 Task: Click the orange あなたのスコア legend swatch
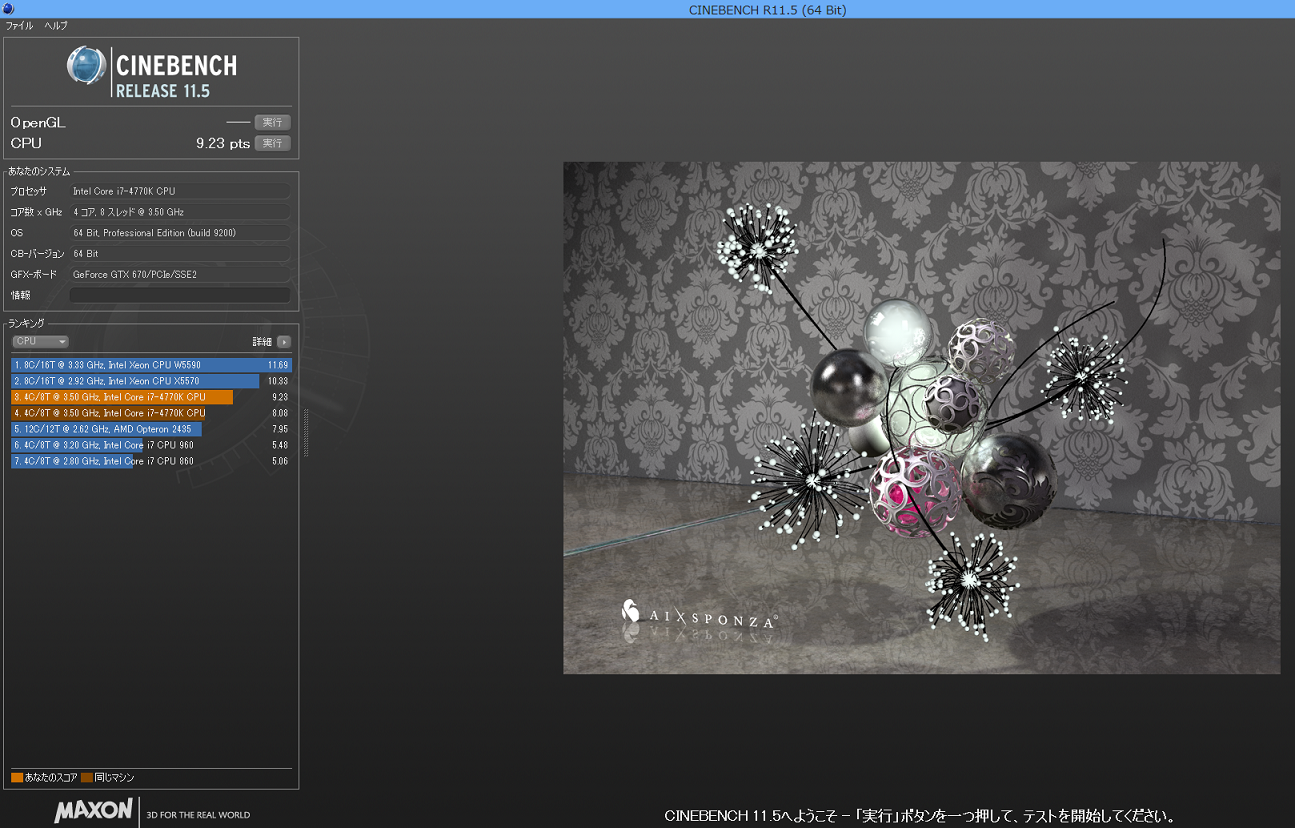click(x=17, y=777)
